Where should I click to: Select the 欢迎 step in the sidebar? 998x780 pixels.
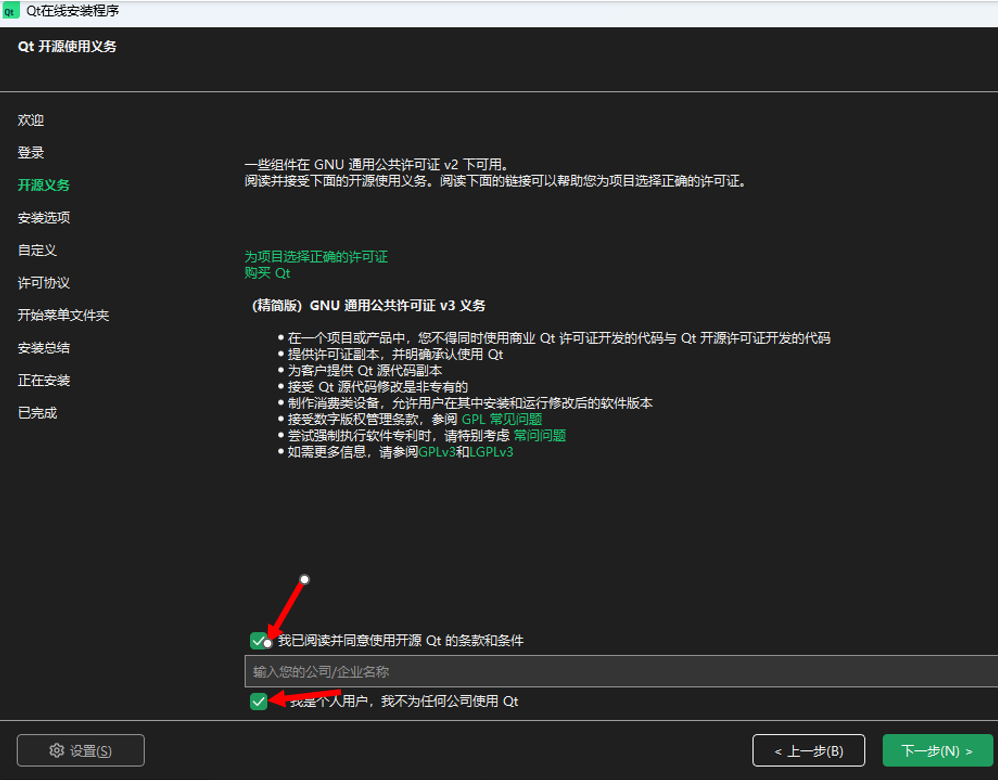click(31, 120)
